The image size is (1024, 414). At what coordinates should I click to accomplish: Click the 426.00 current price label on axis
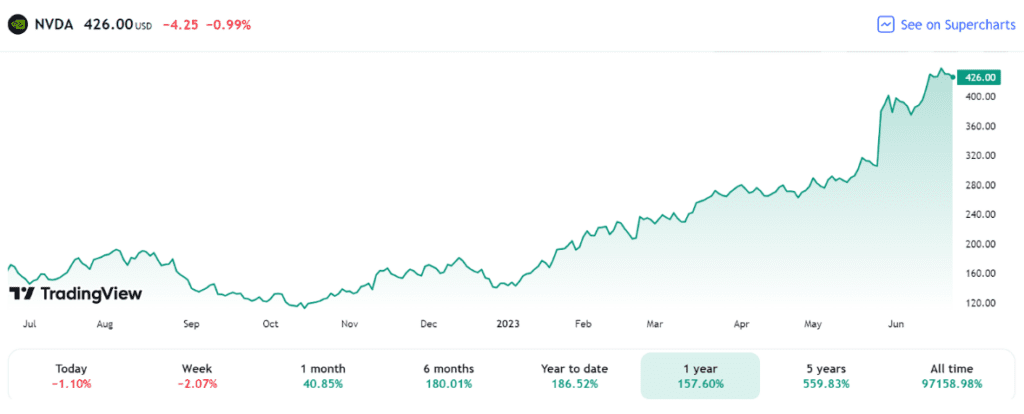click(x=977, y=77)
